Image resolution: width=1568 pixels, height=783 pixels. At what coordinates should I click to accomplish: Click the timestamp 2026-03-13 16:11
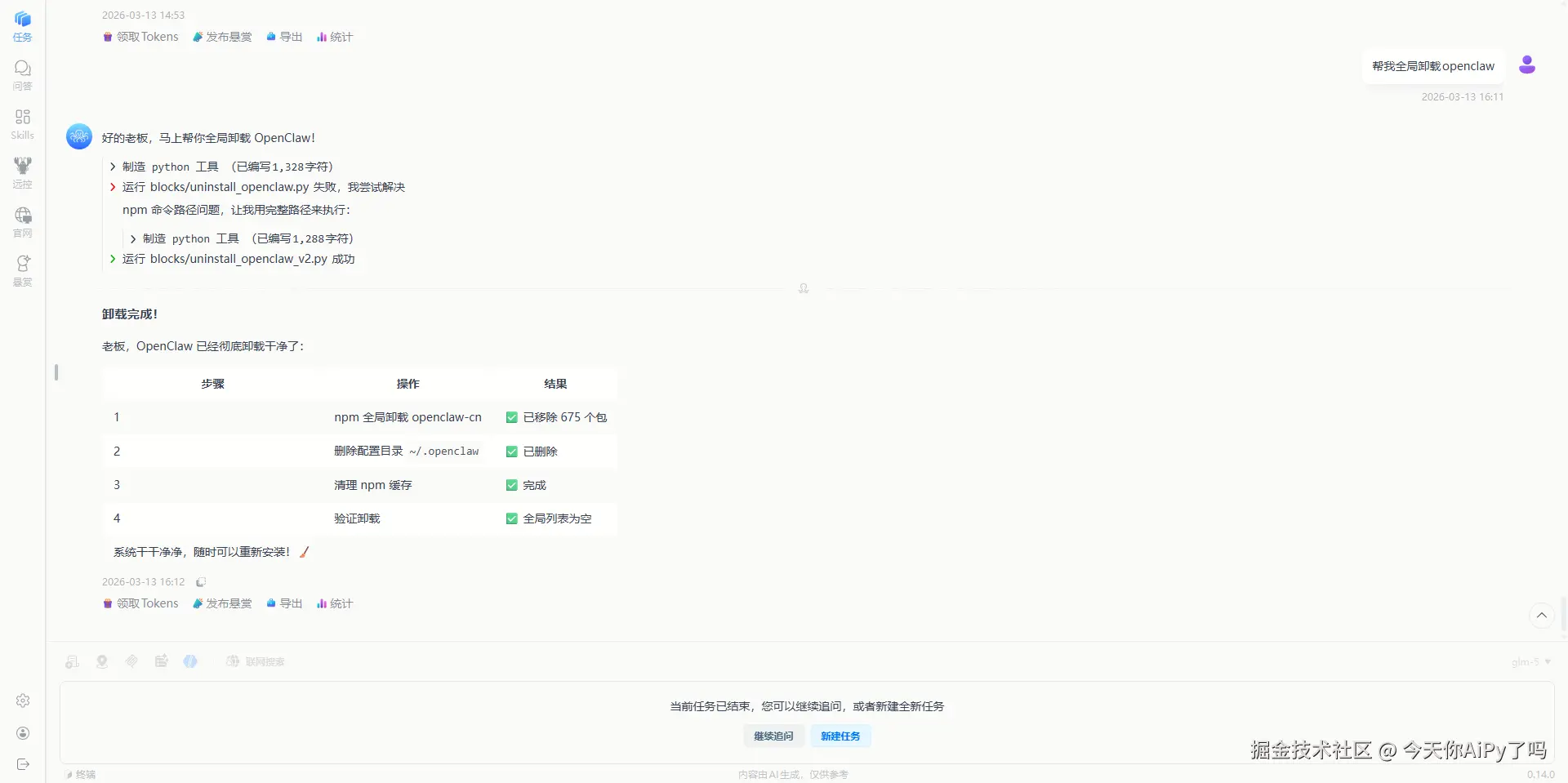point(1463,96)
